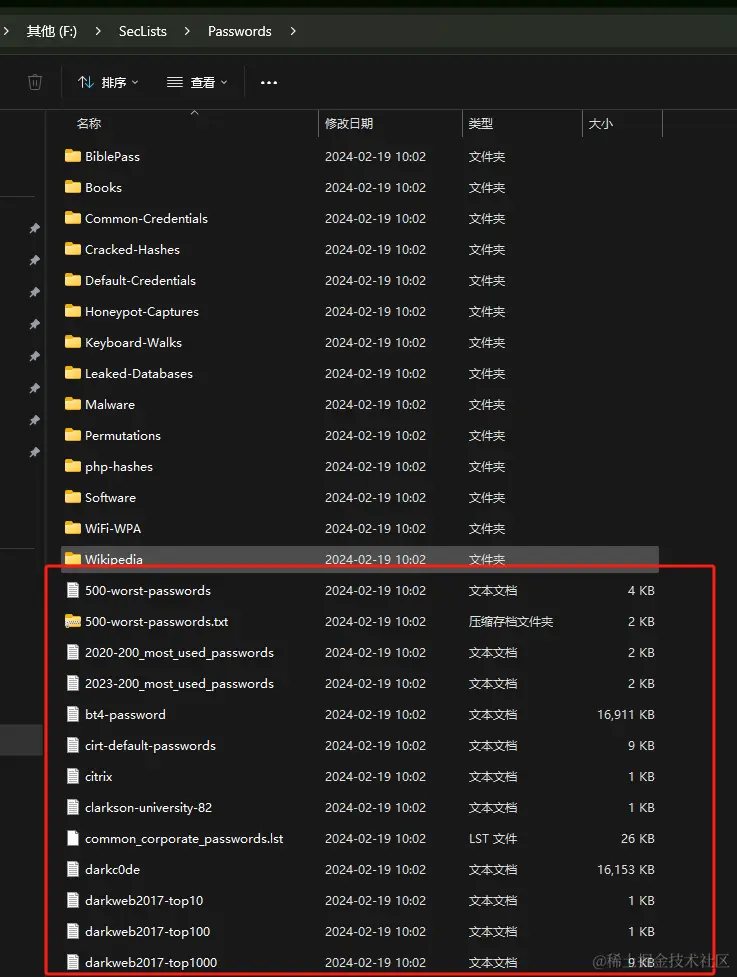The height and width of the screenshot is (977, 737).
Task: Click the 压缩存档文件夹 type cell
Action: coord(511,621)
